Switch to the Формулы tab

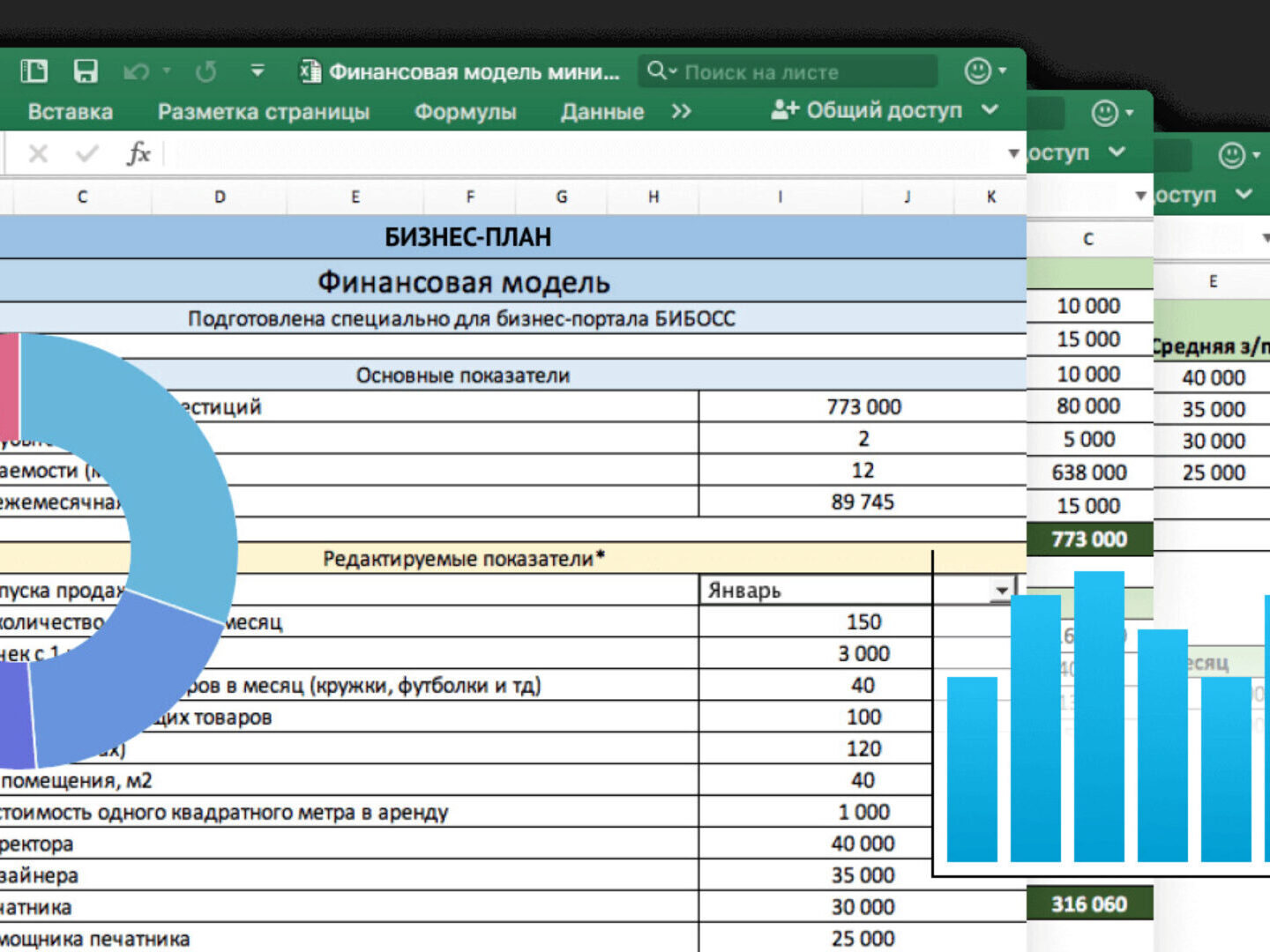pyautogui.click(x=465, y=112)
